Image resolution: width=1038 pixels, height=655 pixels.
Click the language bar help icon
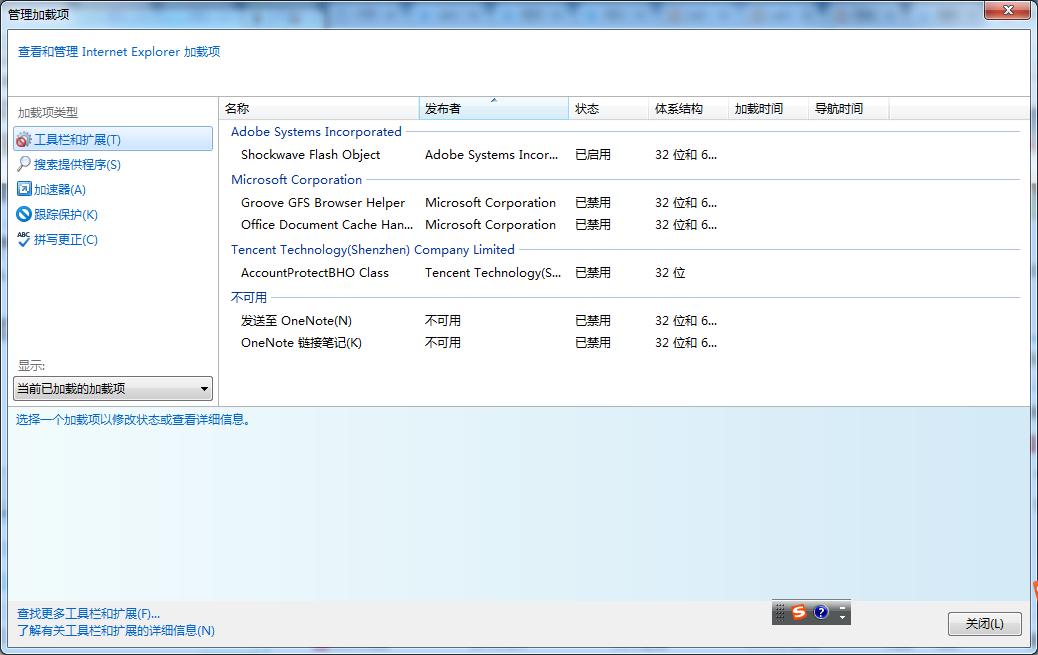pyautogui.click(x=821, y=612)
